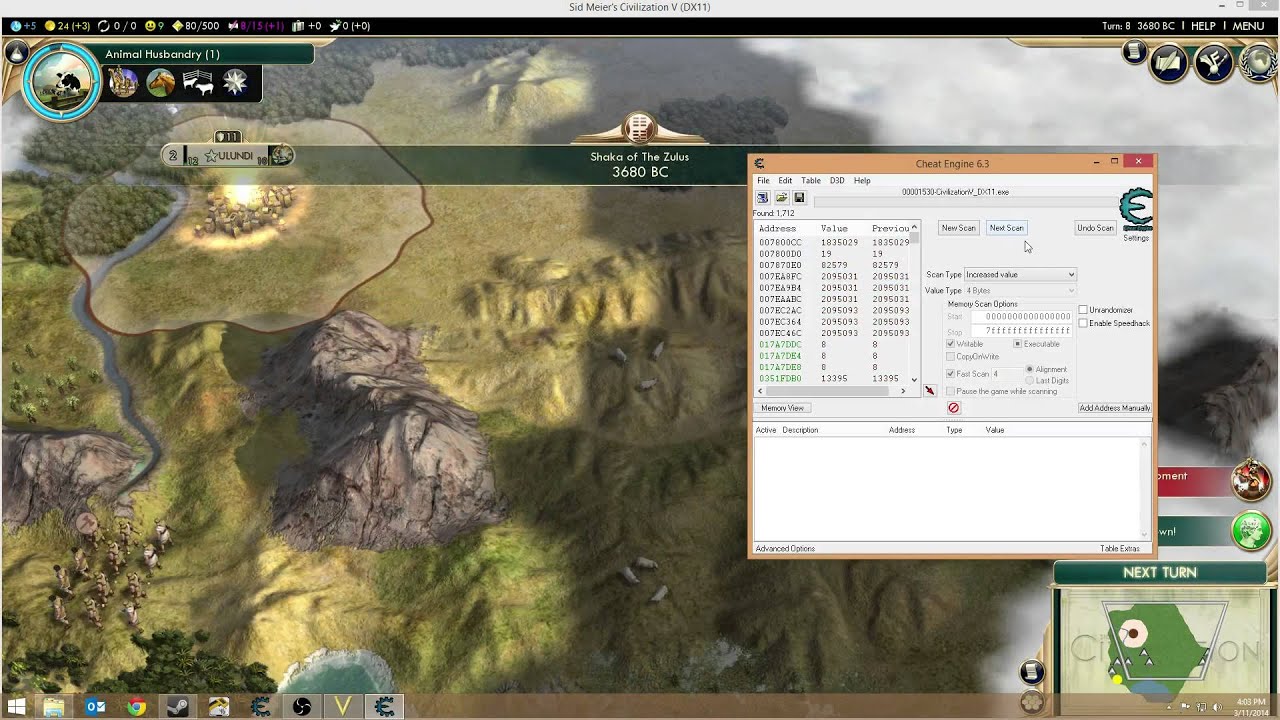This screenshot has height=720, width=1280.
Task: Open Chrome from the taskbar
Action: coord(136,707)
